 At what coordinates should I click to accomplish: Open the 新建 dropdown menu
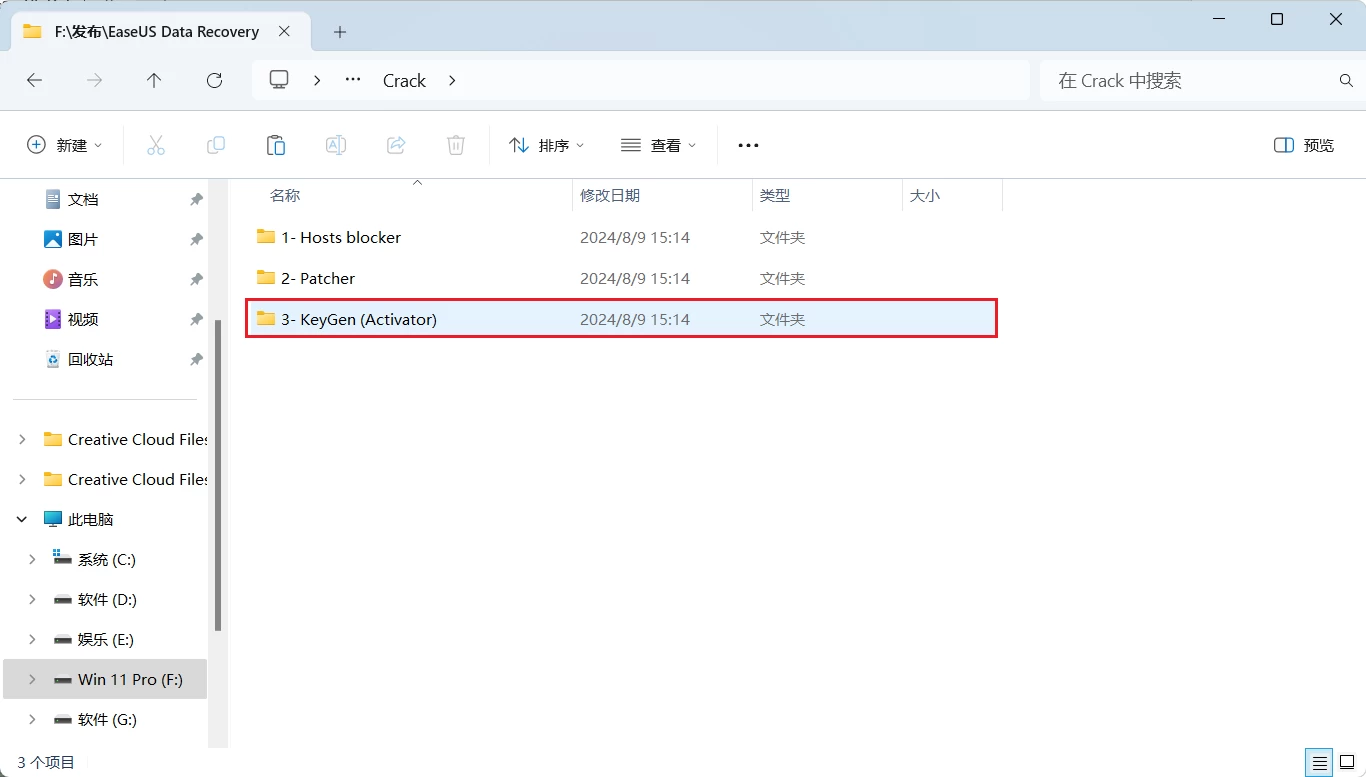[x=65, y=145]
